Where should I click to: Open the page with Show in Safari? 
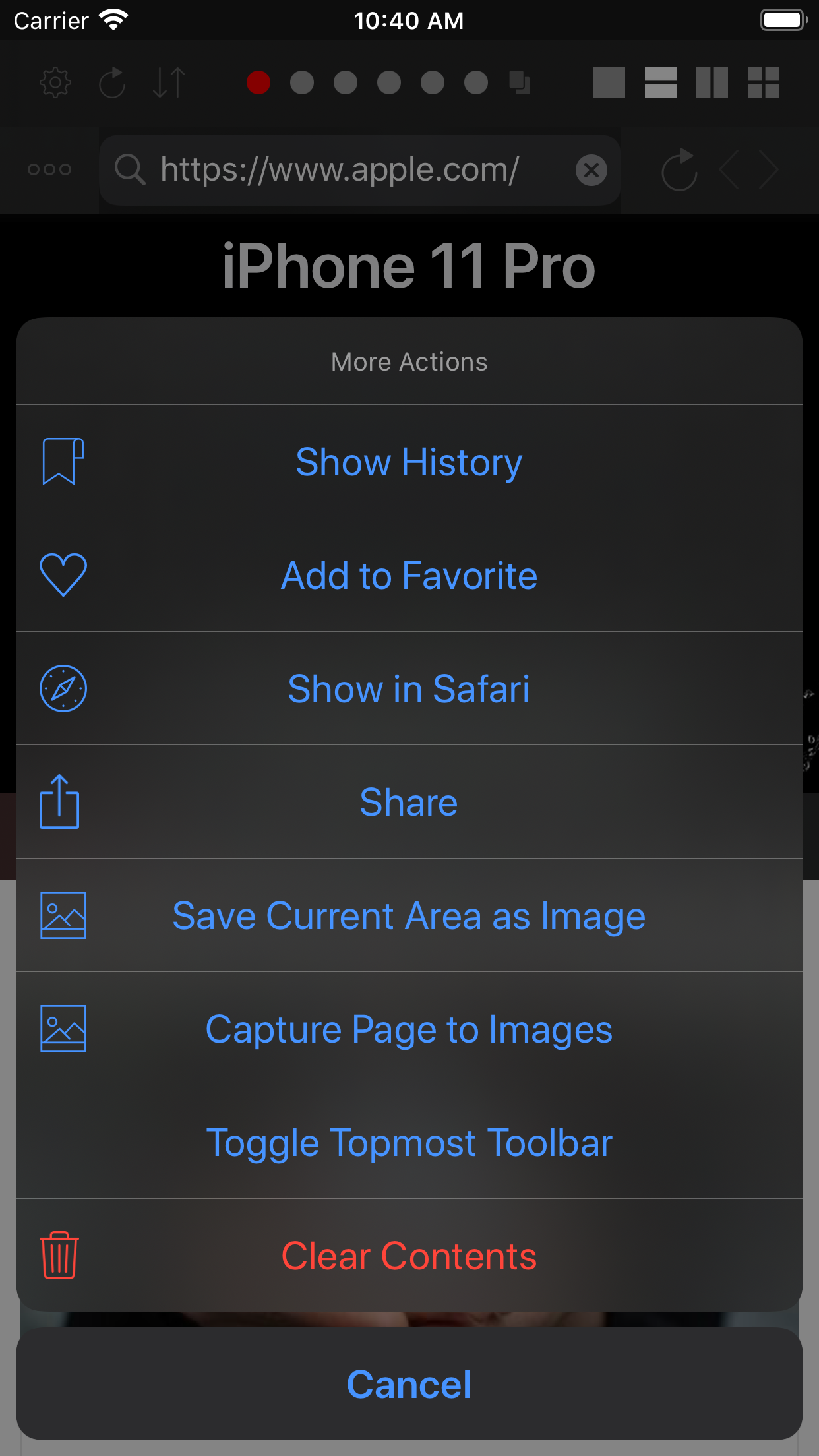pyautogui.click(x=409, y=688)
